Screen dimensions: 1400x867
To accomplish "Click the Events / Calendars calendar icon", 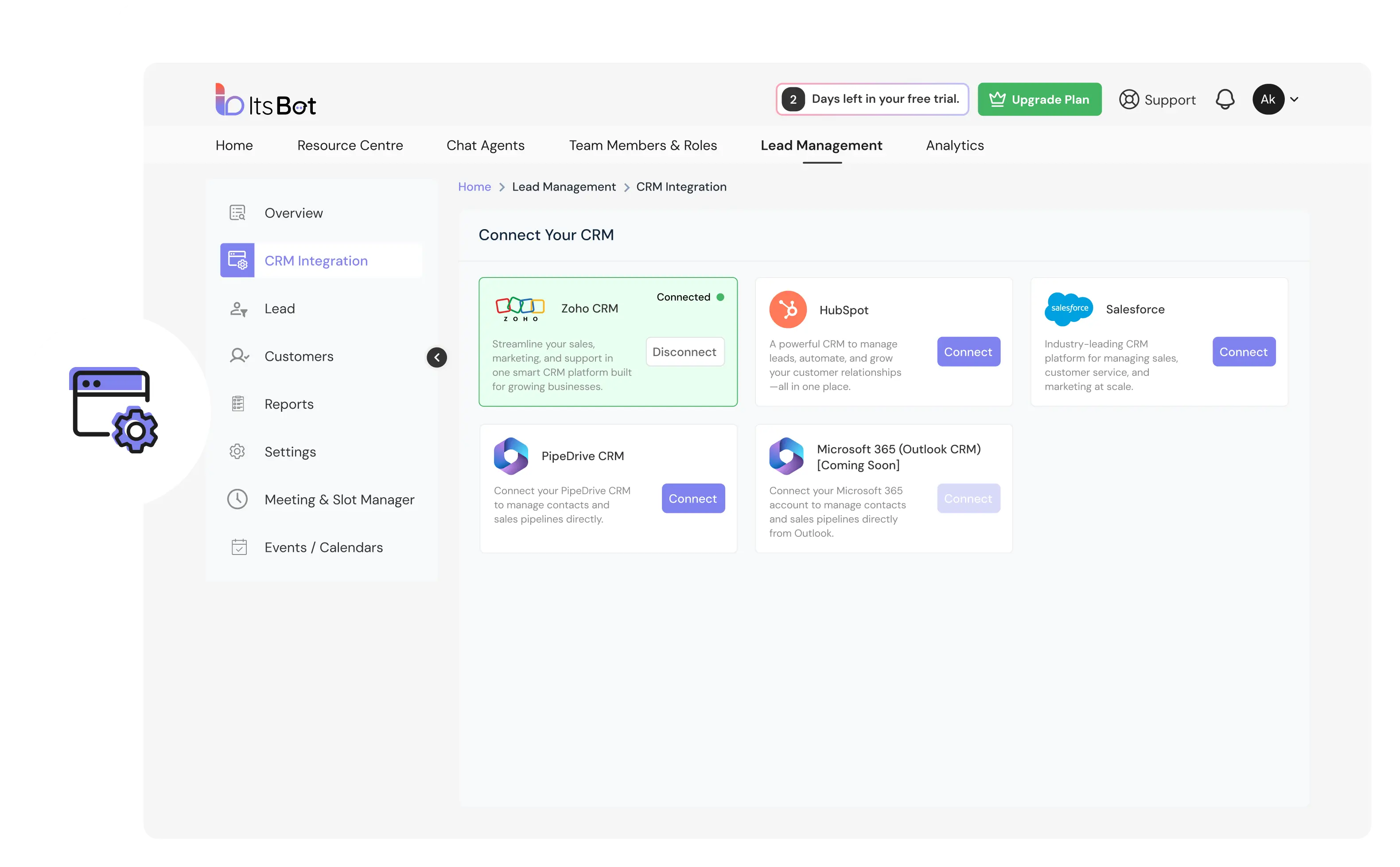I will [239, 547].
